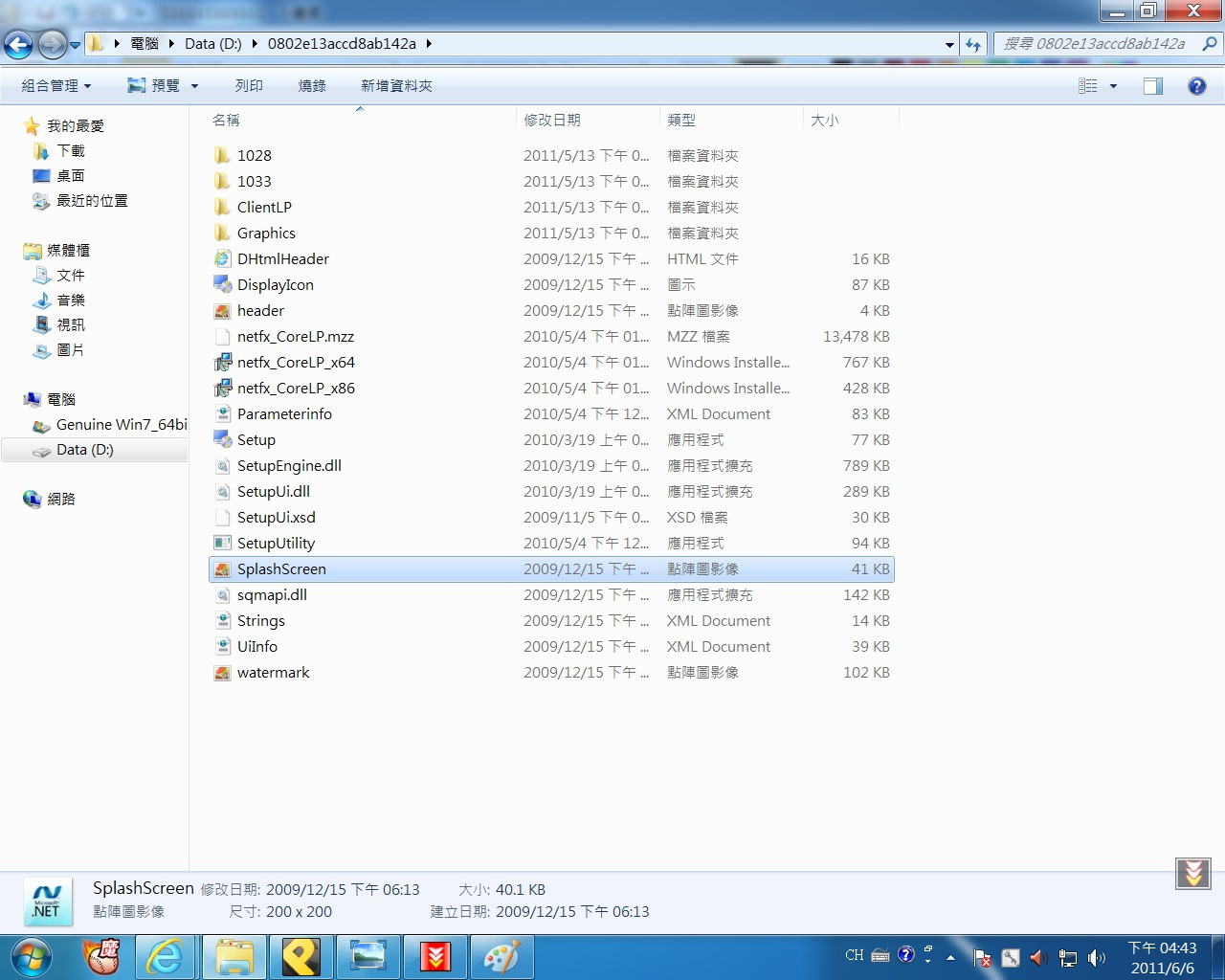Open the view options dropdown arrow

click(1113, 86)
